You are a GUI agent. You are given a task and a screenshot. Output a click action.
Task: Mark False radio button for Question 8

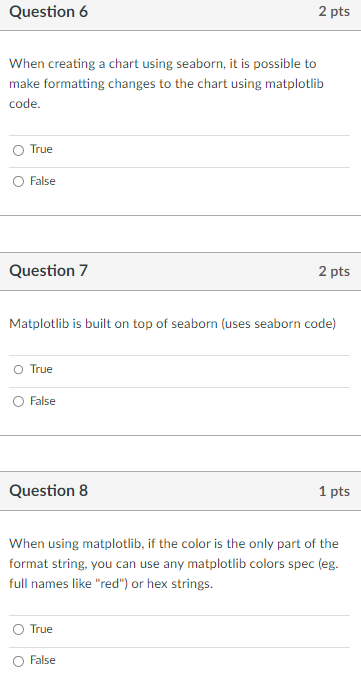point(18,661)
